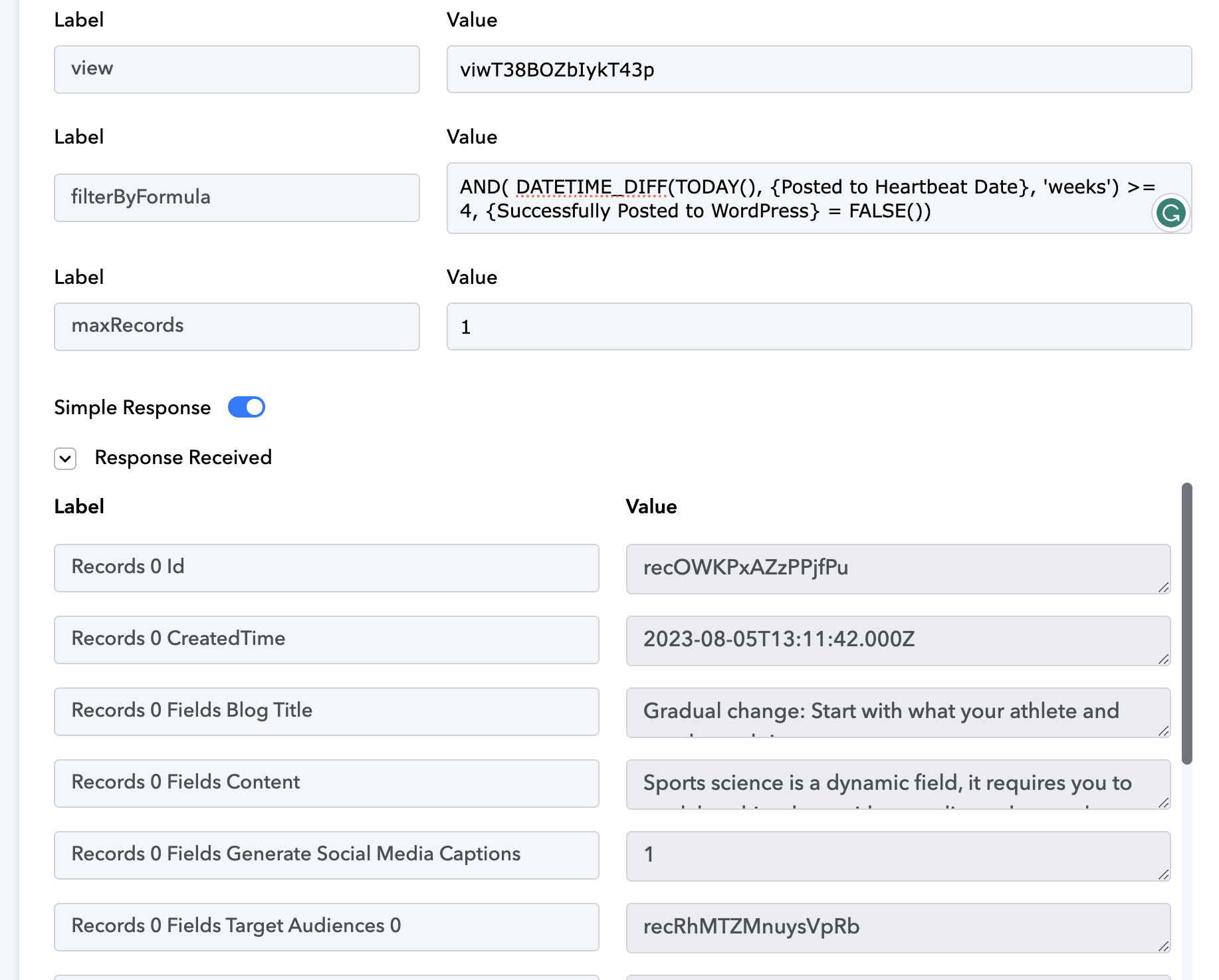Select Records 0 Fields Blog Title label
The width and height of the screenshot is (1219, 980).
click(x=326, y=711)
